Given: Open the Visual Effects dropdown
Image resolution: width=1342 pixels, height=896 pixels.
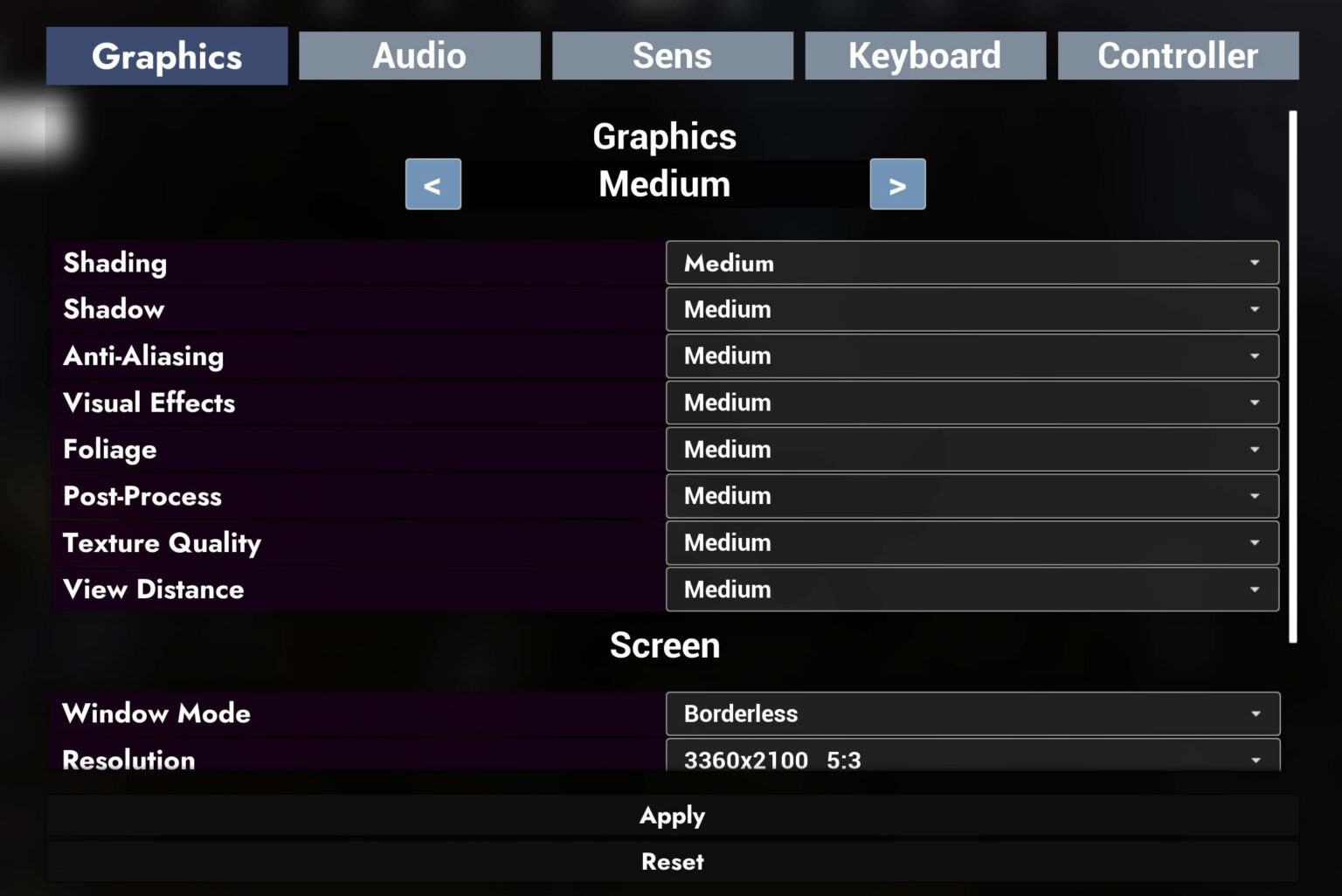Looking at the screenshot, I should click(x=972, y=403).
